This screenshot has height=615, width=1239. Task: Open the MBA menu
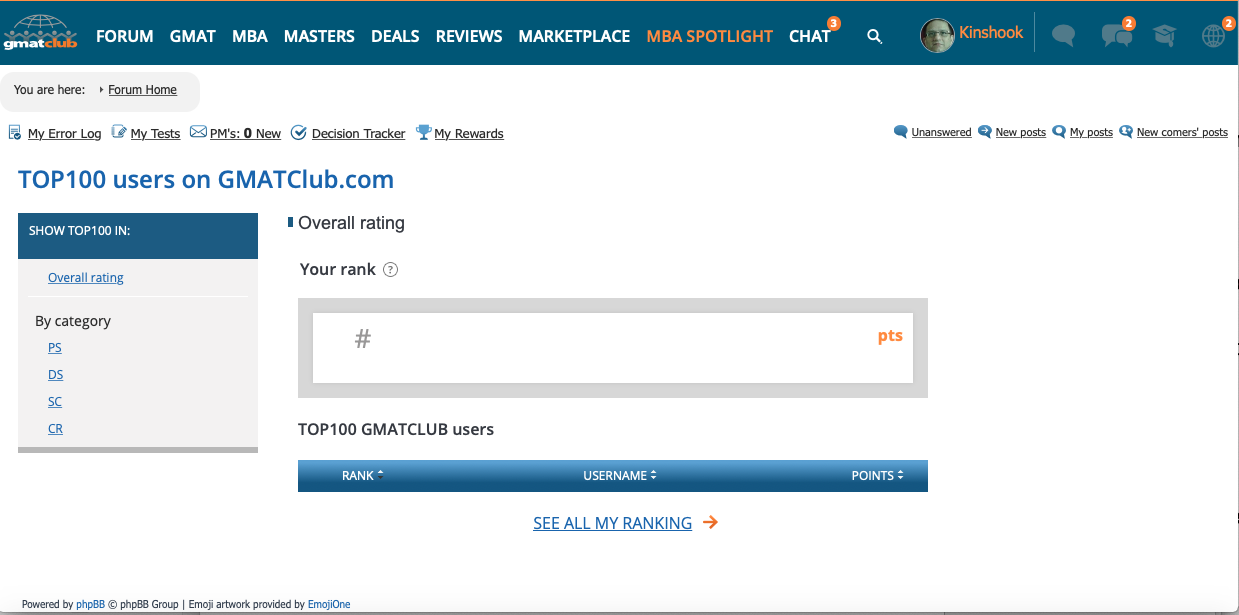pyautogui.click(x=250, y=36)
